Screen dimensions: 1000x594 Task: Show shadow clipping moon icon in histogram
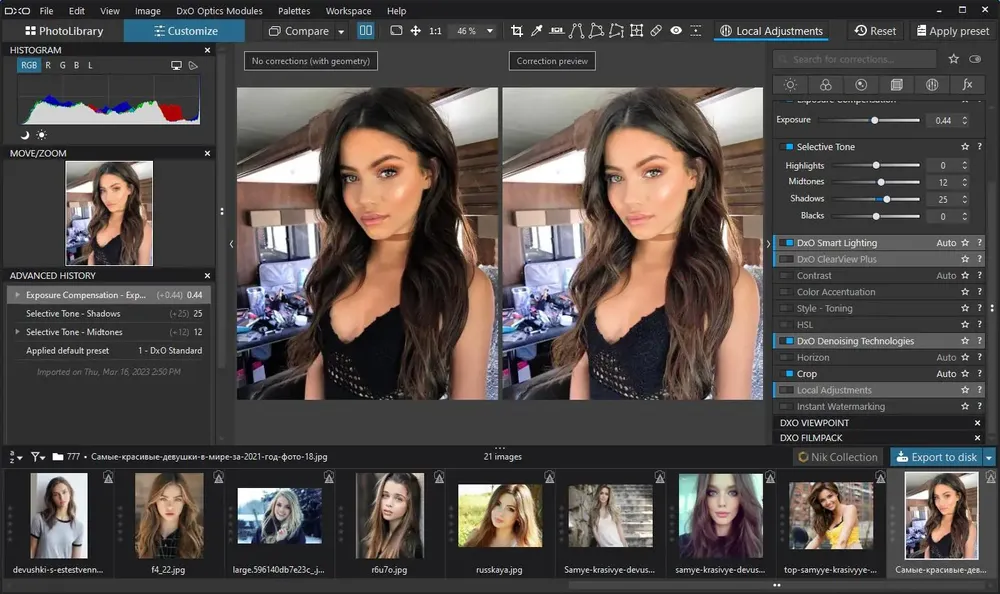[x=25, y=135]
